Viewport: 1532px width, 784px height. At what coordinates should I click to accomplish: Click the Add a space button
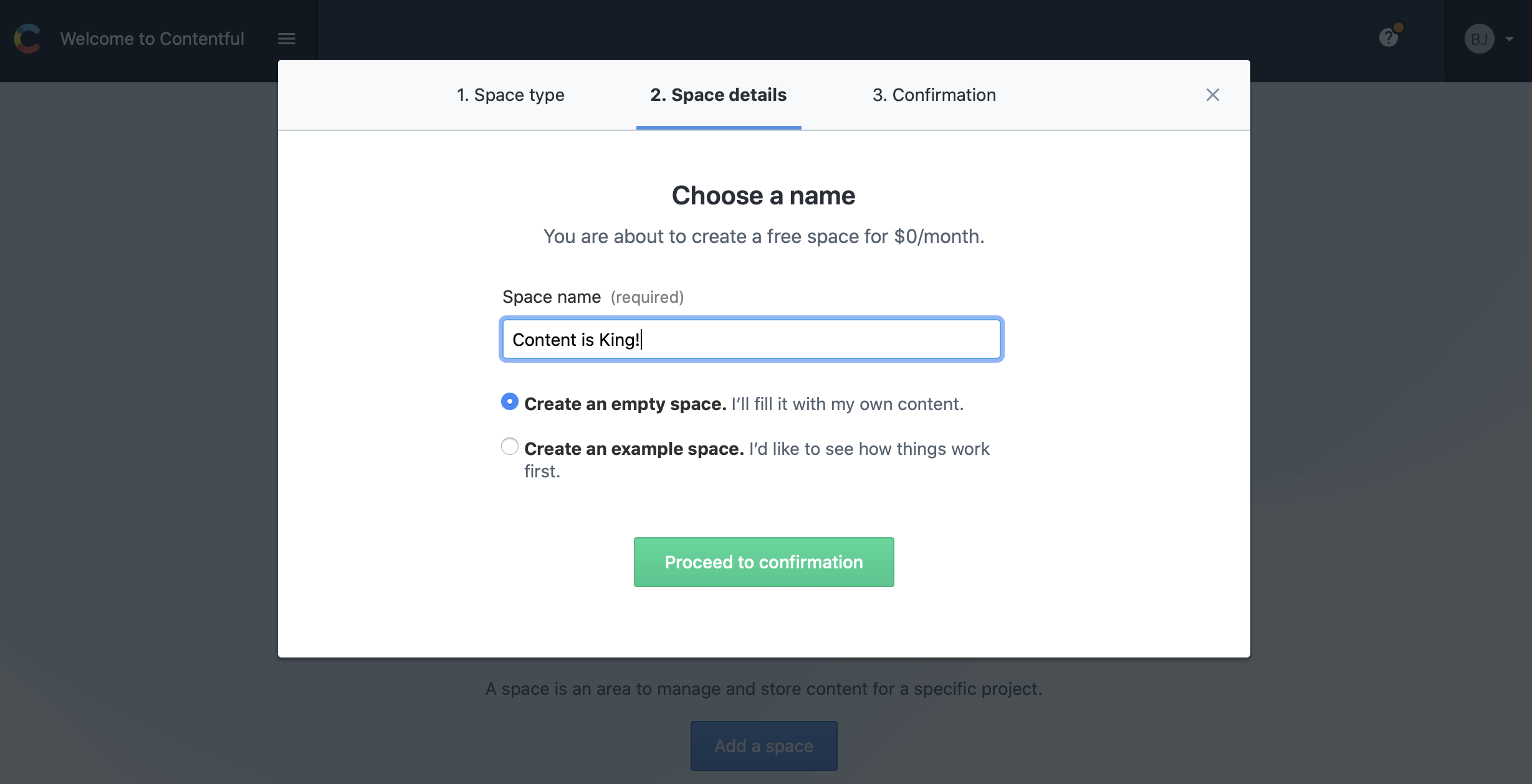[764, 746]
